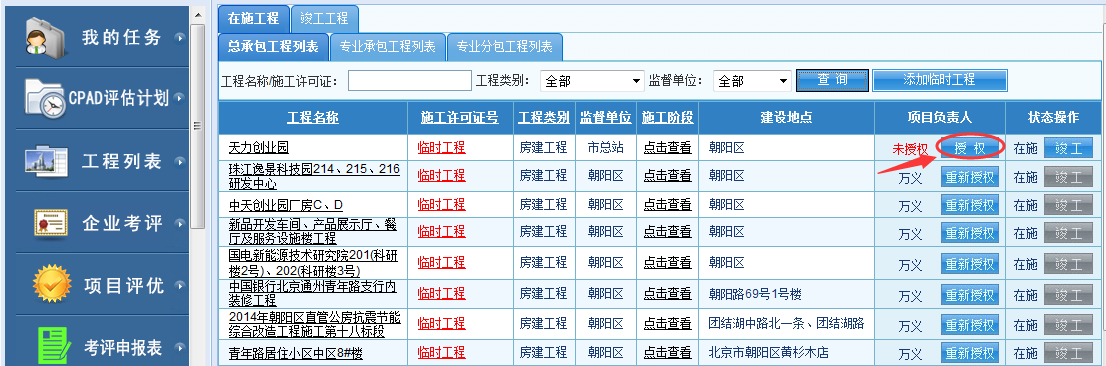Click 授权 button for 天力创业园

click(969, 147)
